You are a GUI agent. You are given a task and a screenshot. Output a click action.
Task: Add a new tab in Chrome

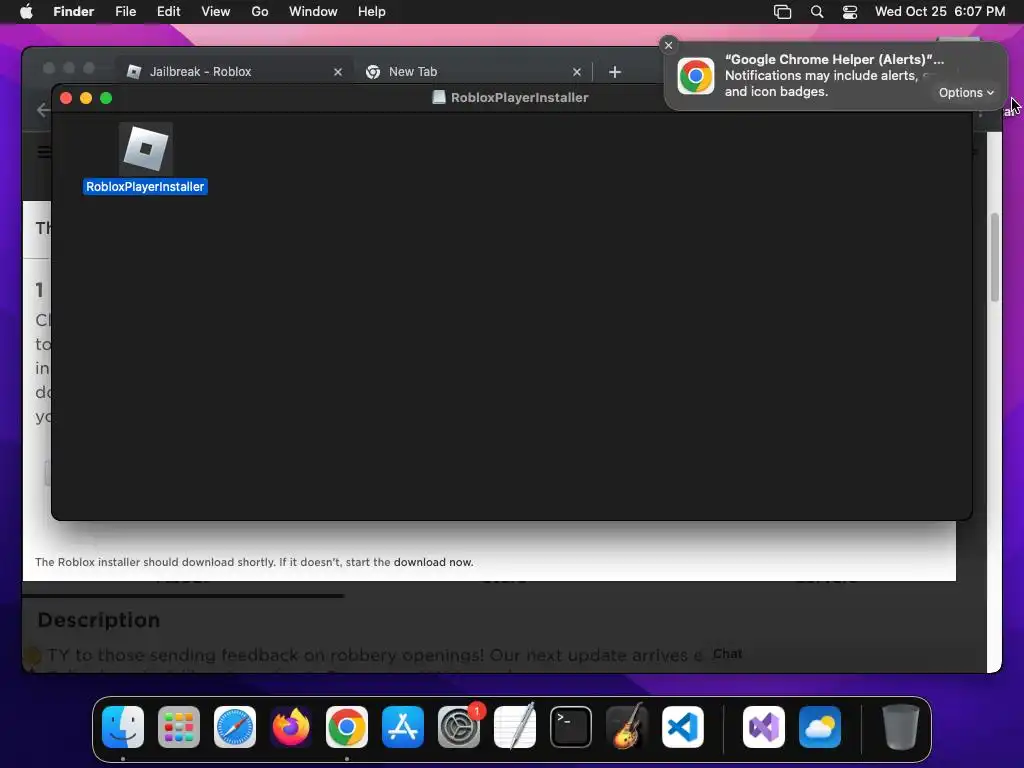click(615, 72)
